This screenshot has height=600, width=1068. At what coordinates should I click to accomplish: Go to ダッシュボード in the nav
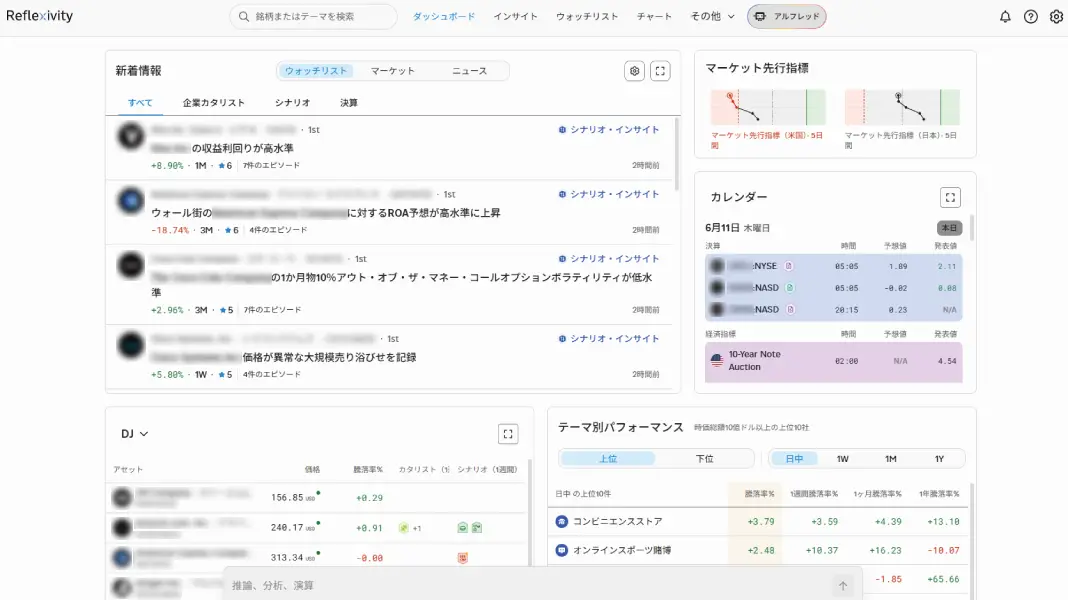click(x=443, y=16)
